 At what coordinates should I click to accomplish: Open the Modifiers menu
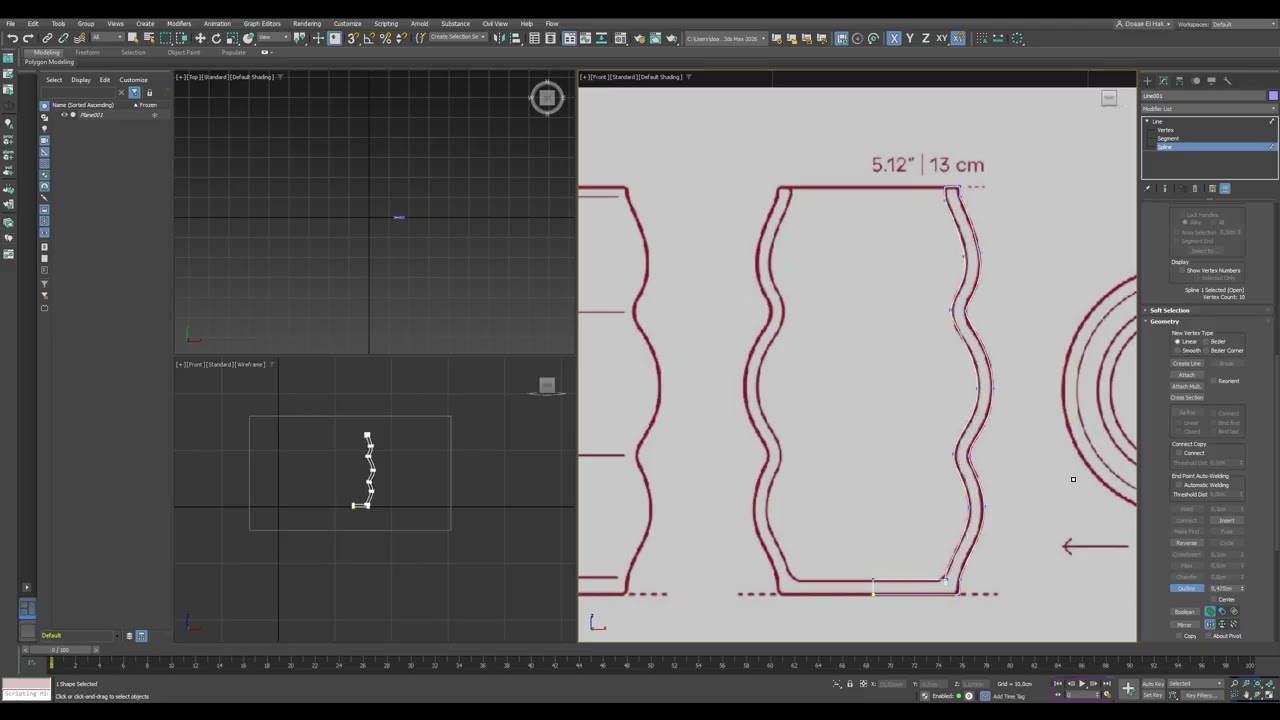point(179,23)
